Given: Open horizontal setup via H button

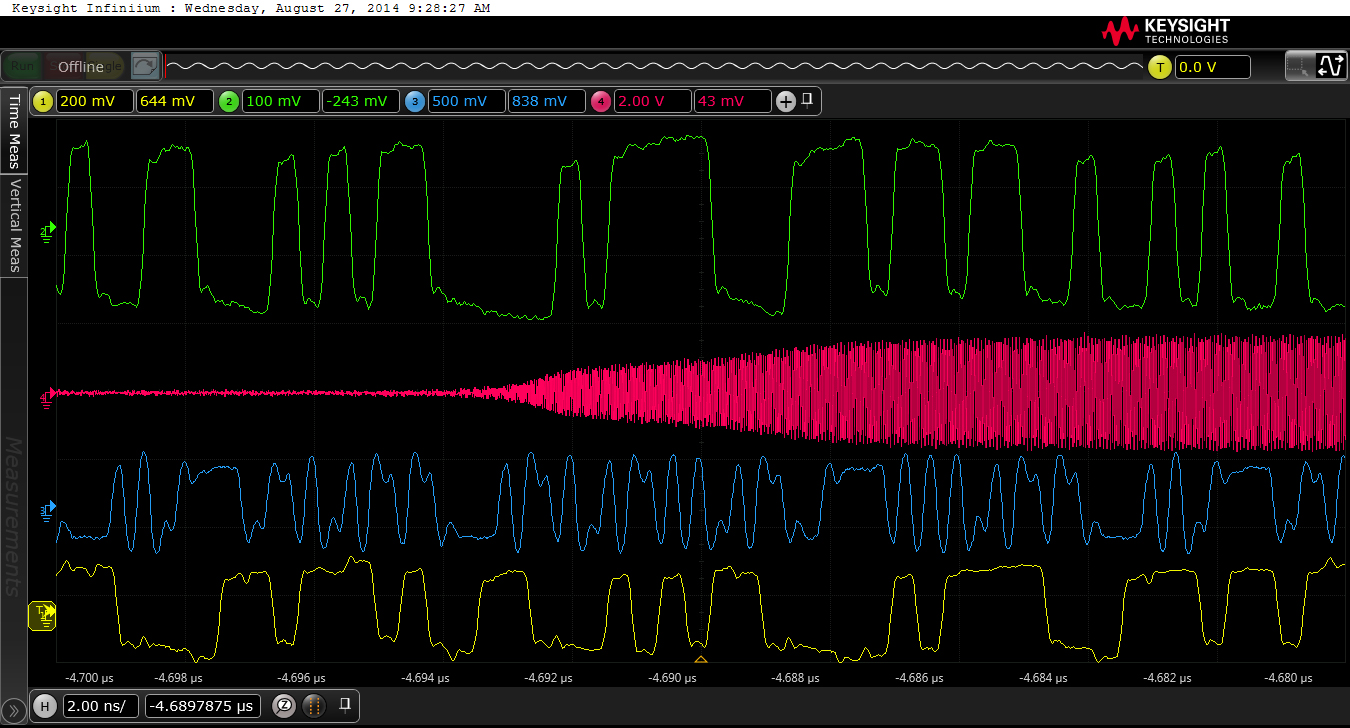Looking at the screenshot, I should 44,706.
